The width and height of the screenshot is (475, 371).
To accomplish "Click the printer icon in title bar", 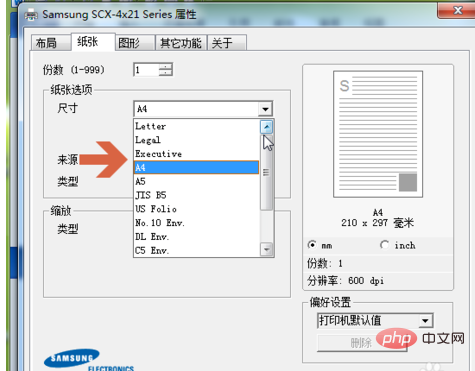I will [x=31, y=15].
